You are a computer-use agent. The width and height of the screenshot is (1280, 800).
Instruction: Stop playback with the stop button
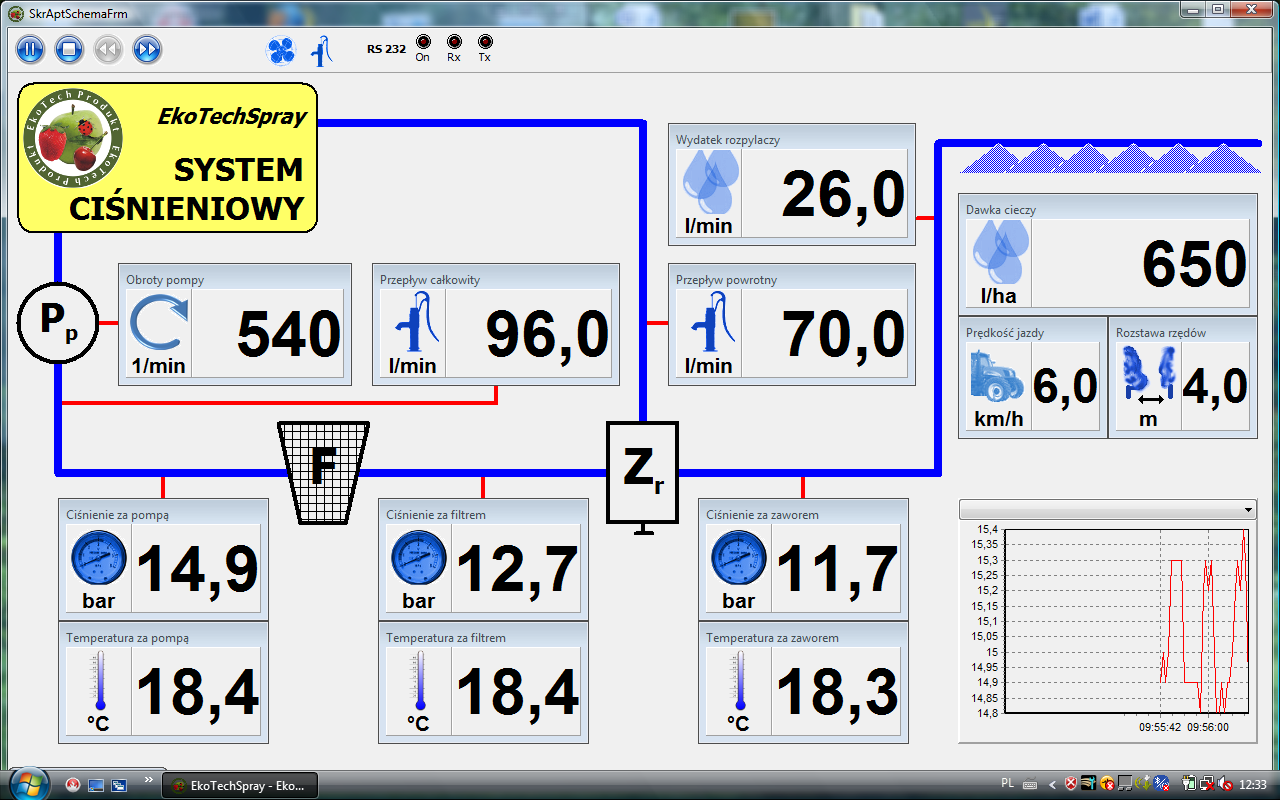68,49
